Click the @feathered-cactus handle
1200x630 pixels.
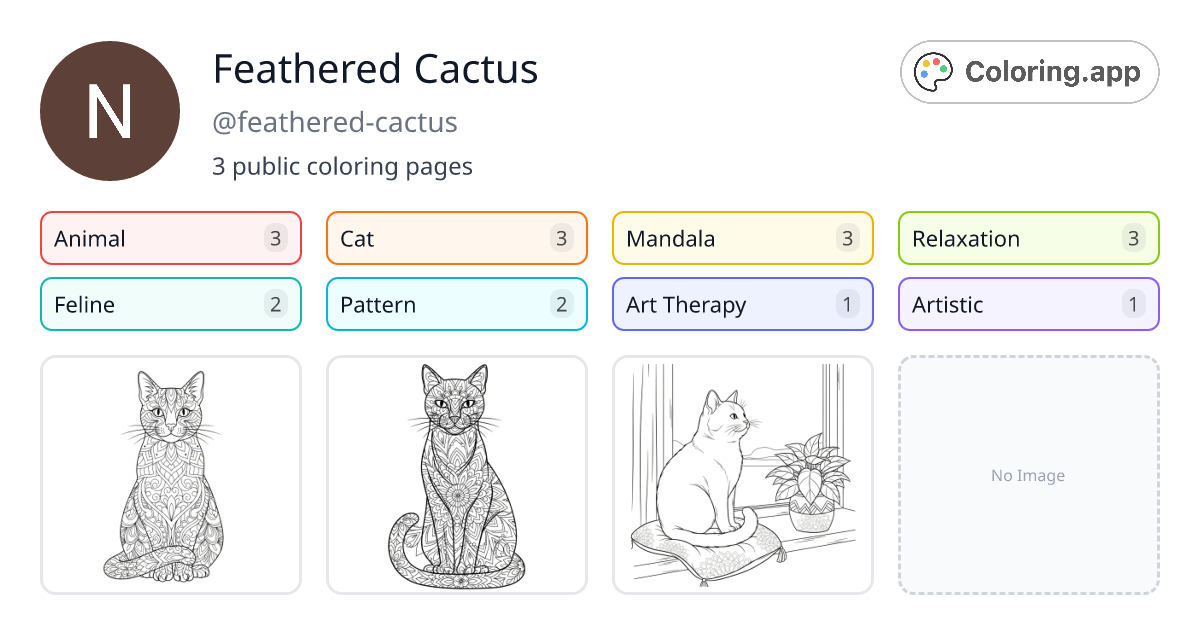[335, 123]
